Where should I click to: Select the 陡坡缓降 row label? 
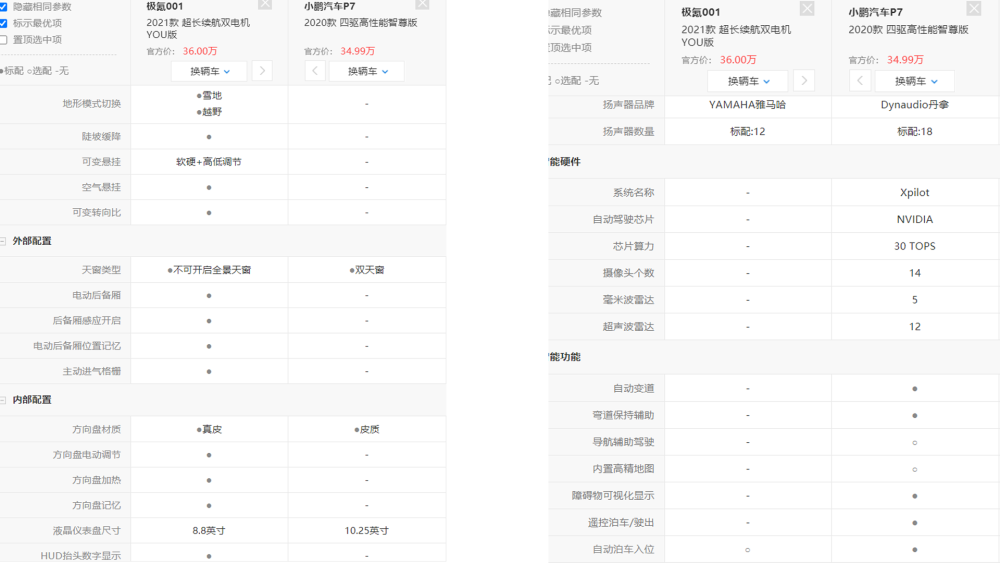point(101,136)
